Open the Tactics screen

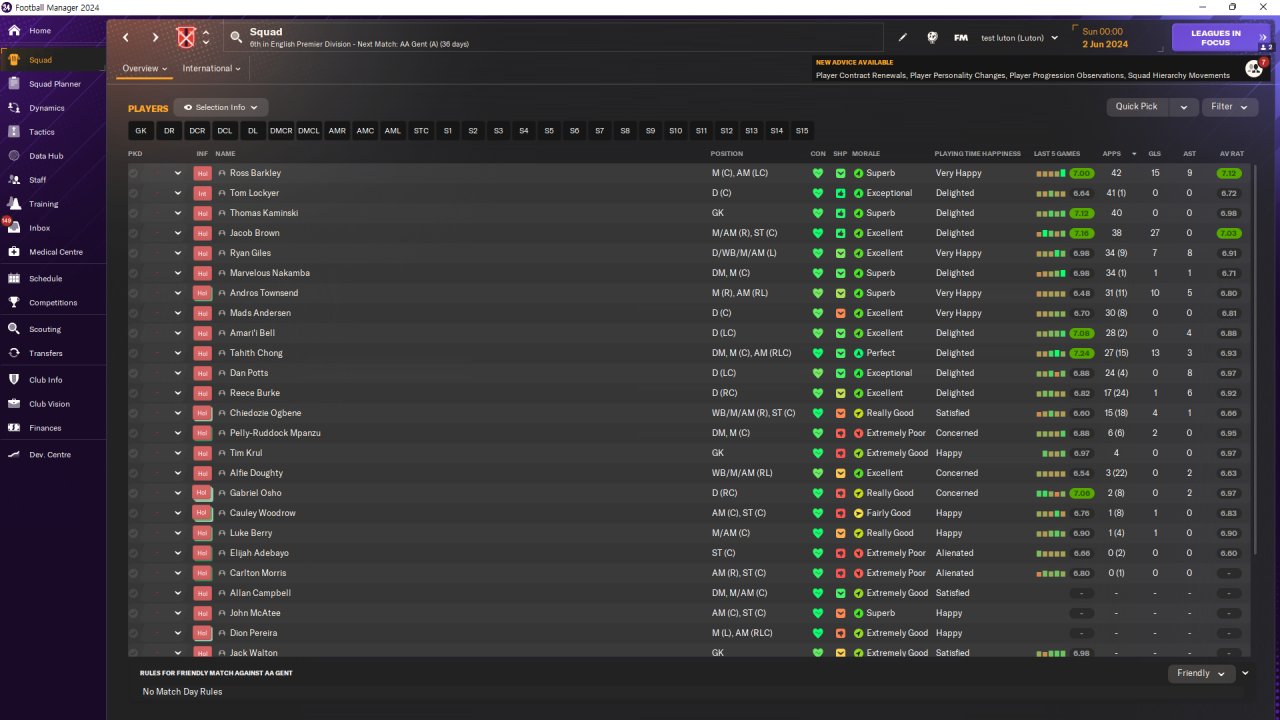(42, 132)
